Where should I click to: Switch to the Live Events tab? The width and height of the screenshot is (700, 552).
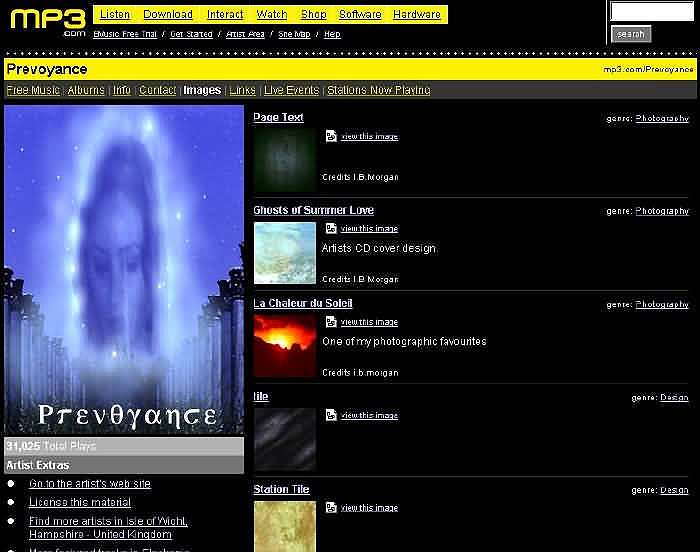tap(292, 90)
